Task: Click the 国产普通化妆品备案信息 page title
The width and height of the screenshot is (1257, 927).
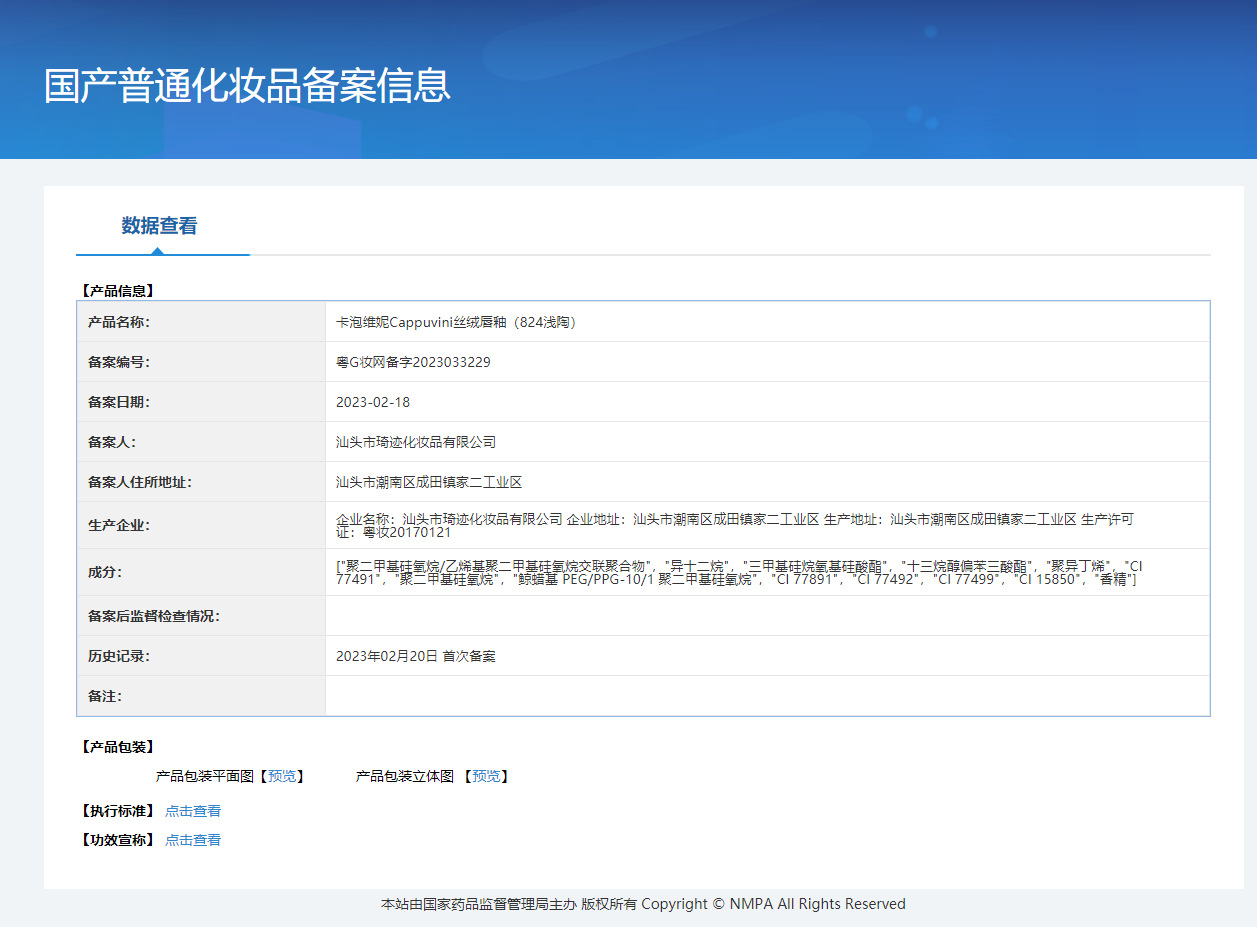Action: point(247,85)
